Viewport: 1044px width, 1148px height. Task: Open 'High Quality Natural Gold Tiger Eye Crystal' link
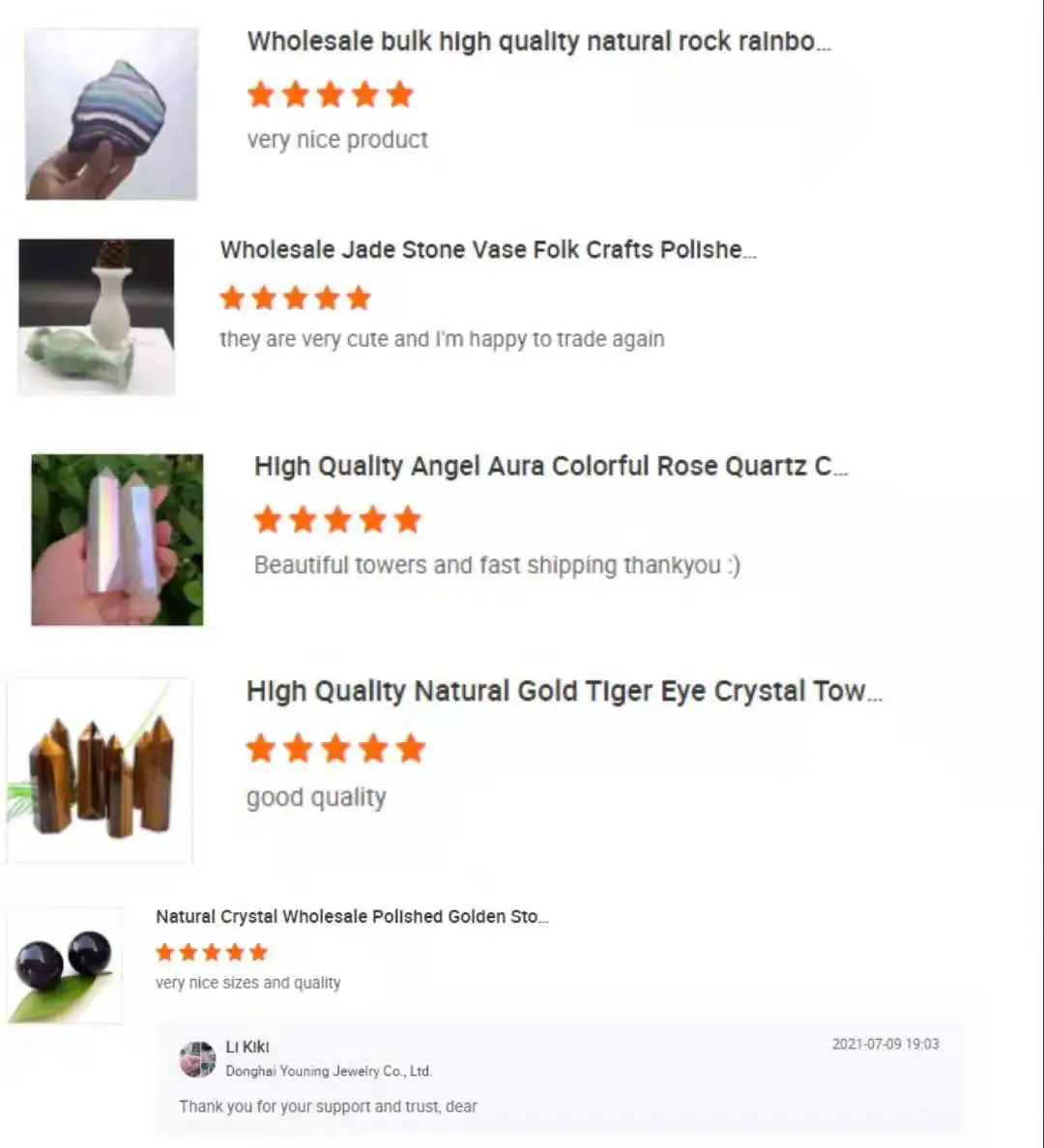(x=565, y=691)
